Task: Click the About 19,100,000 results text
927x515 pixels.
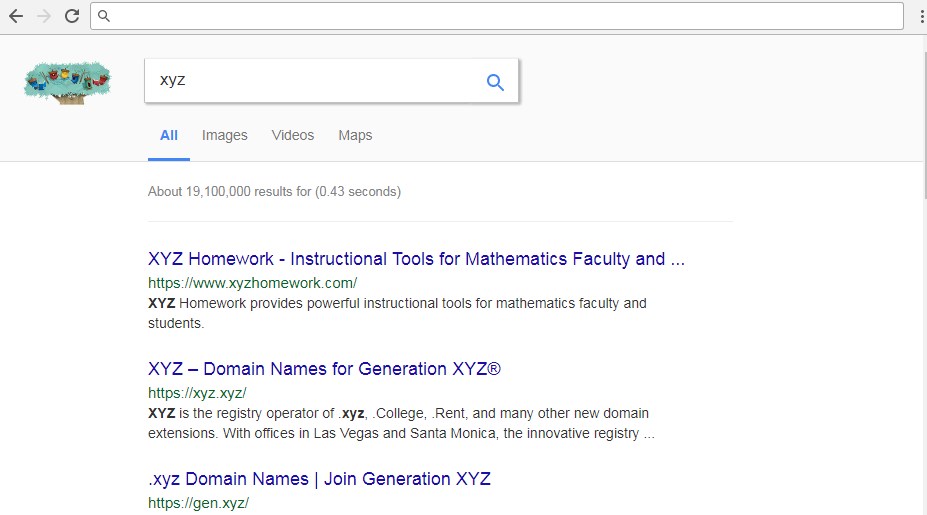Action: [274, 192]
